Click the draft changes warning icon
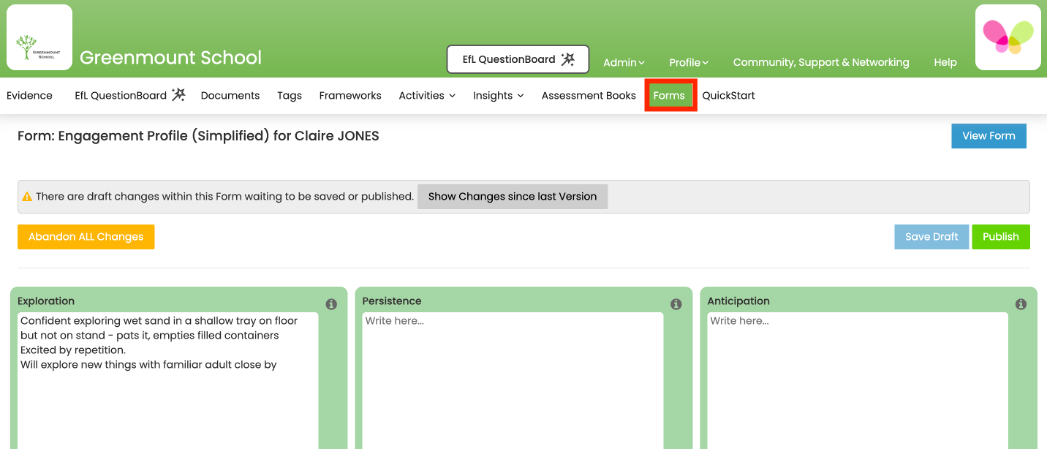Screen dimensions: 1048x450 tap(27, 197)
